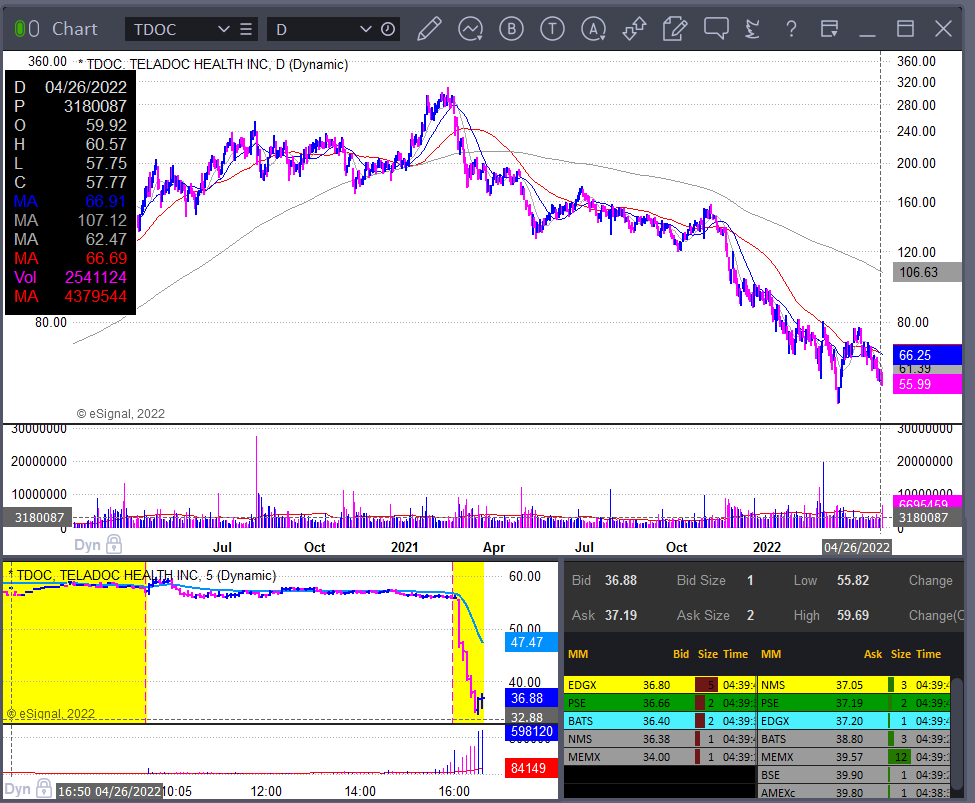Click the Ask Size value 2
975x803 pixels.
tap(750, 615)
